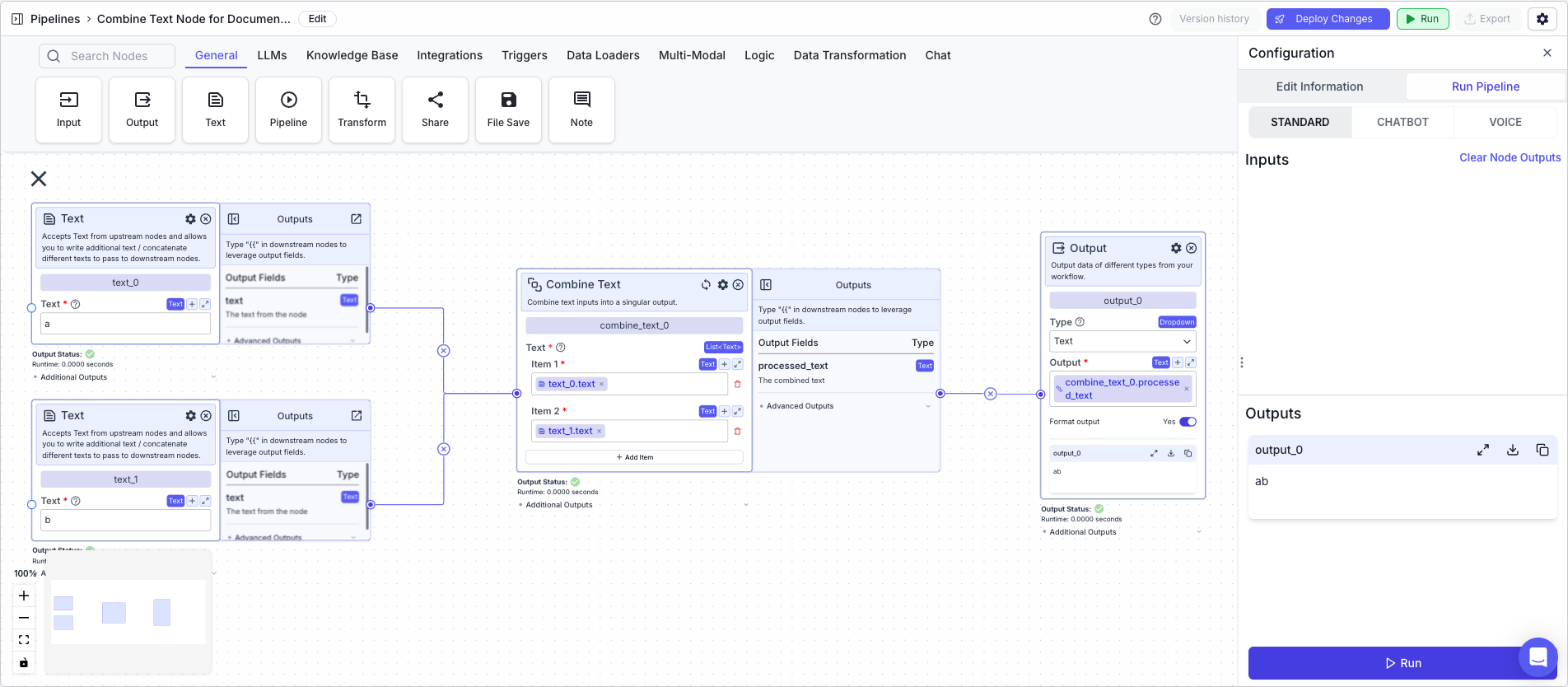Viewport: 1568px width, 687px height.
Task: Toggle the canvas lock icon
Action: pos(24,662)
